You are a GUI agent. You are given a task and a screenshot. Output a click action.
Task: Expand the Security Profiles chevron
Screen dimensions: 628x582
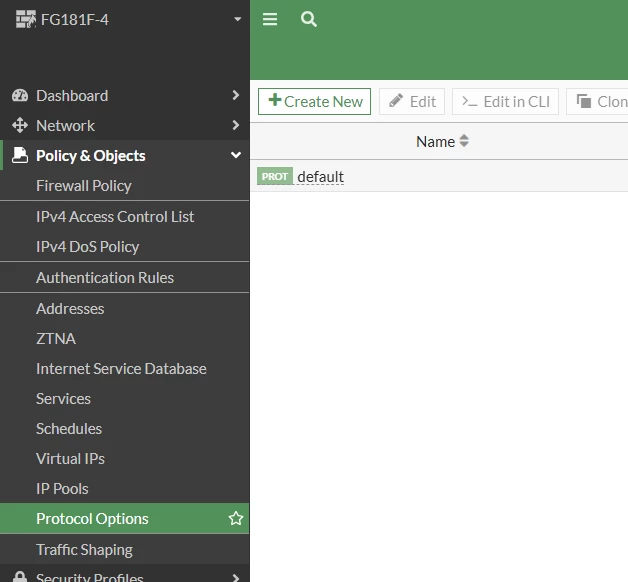pyautogui.click(x=236, y=577)
